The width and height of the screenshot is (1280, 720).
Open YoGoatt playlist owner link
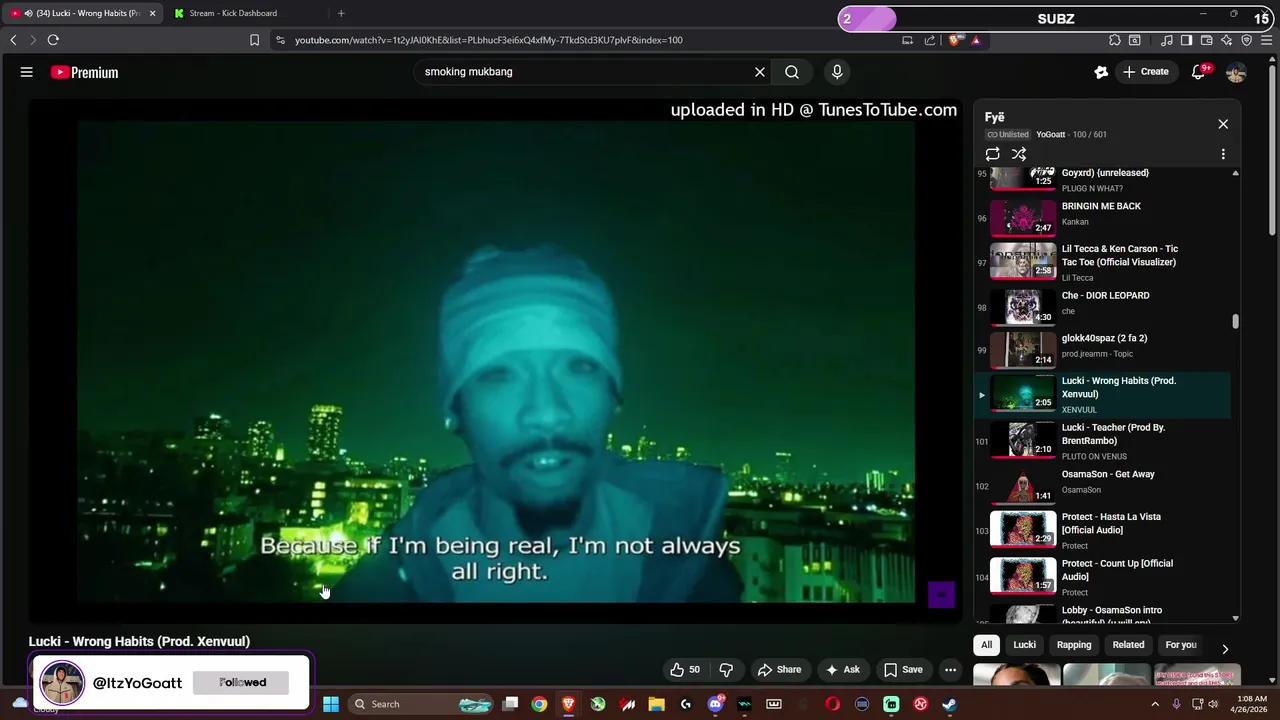(x=1050, y=134)
